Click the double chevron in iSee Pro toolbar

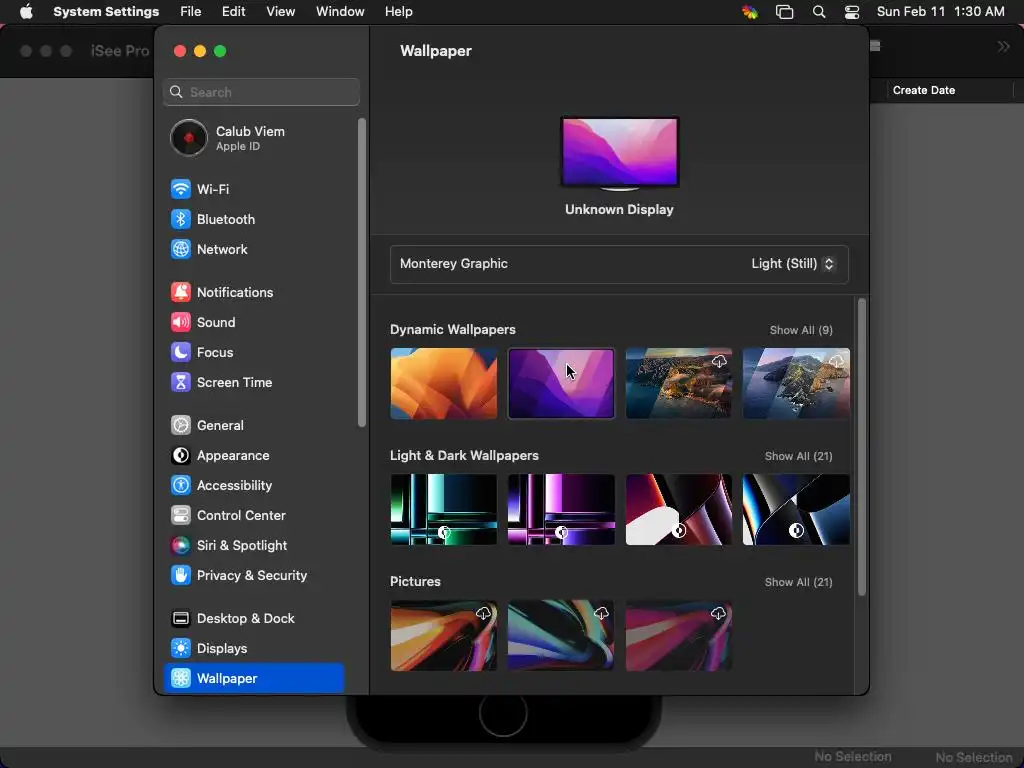pyautogui.click(x=1003, y=46)
